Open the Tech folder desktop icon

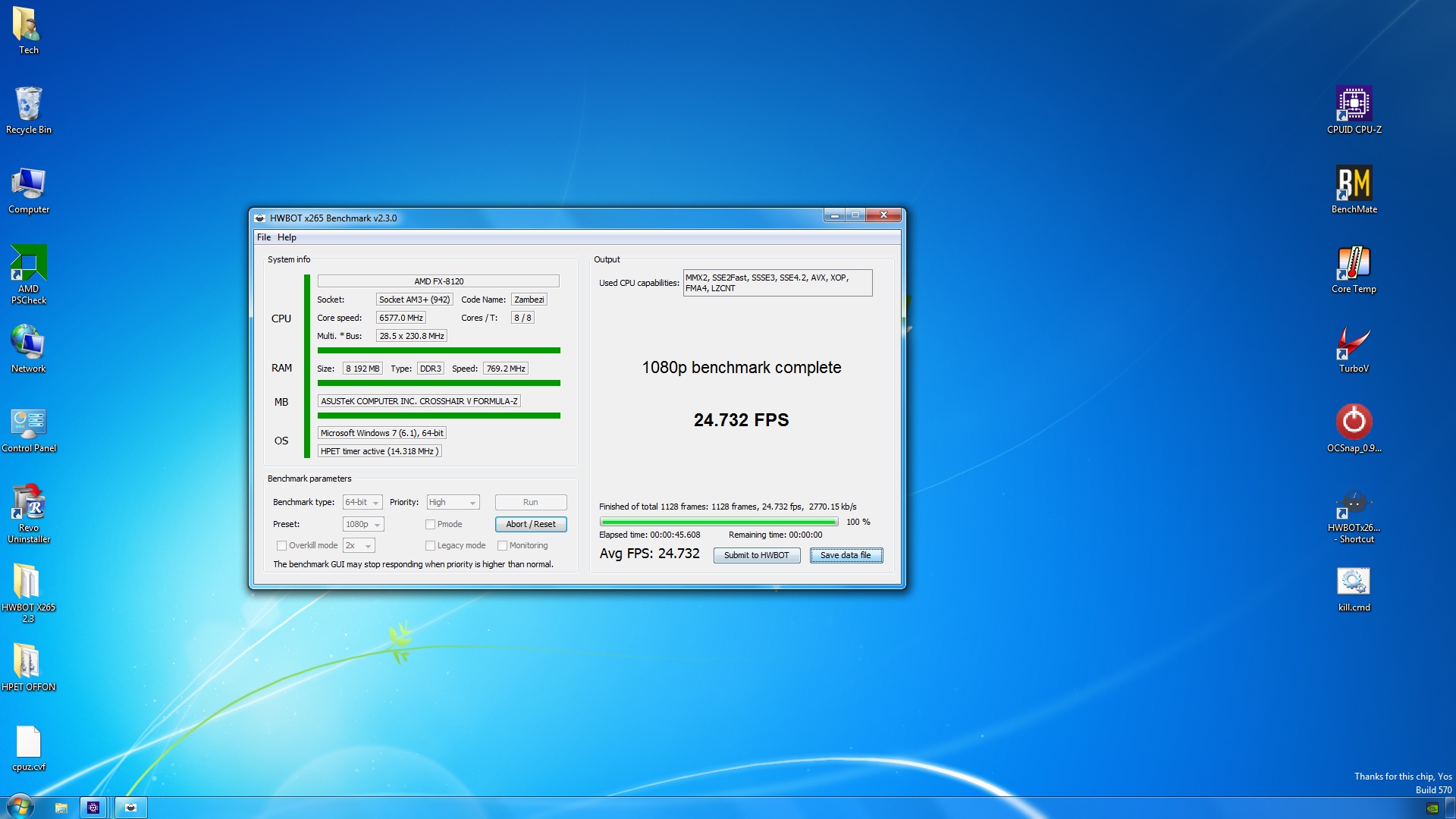coord(28,30)
